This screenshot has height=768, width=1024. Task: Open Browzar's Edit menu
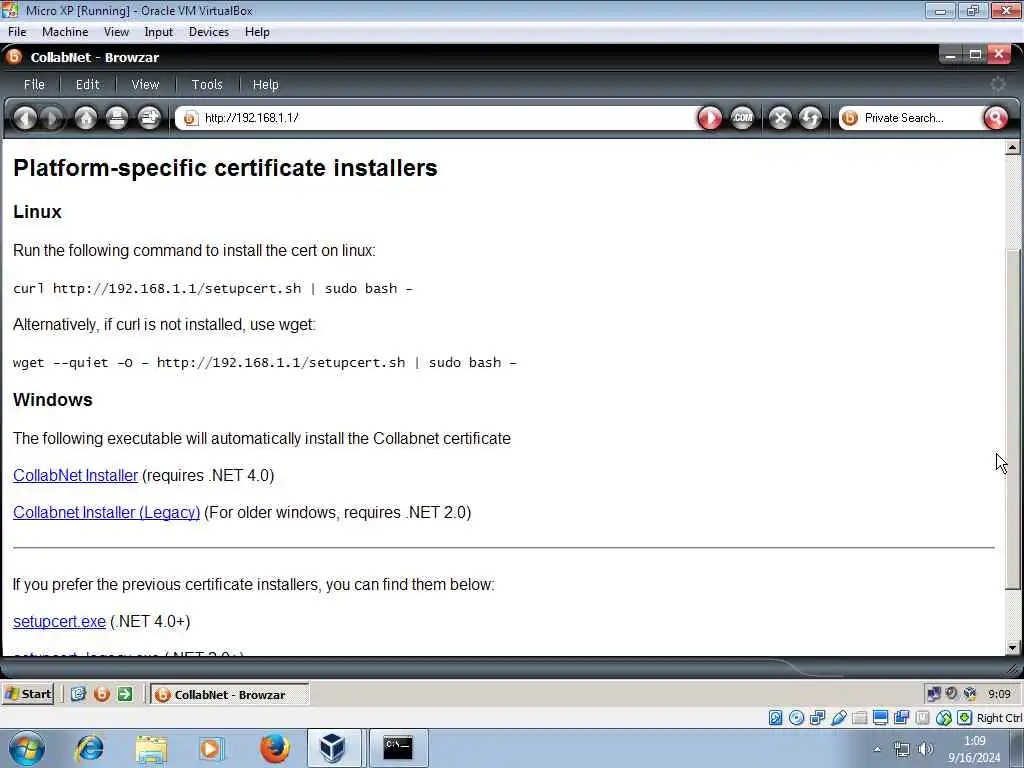(x=88, y=84)
